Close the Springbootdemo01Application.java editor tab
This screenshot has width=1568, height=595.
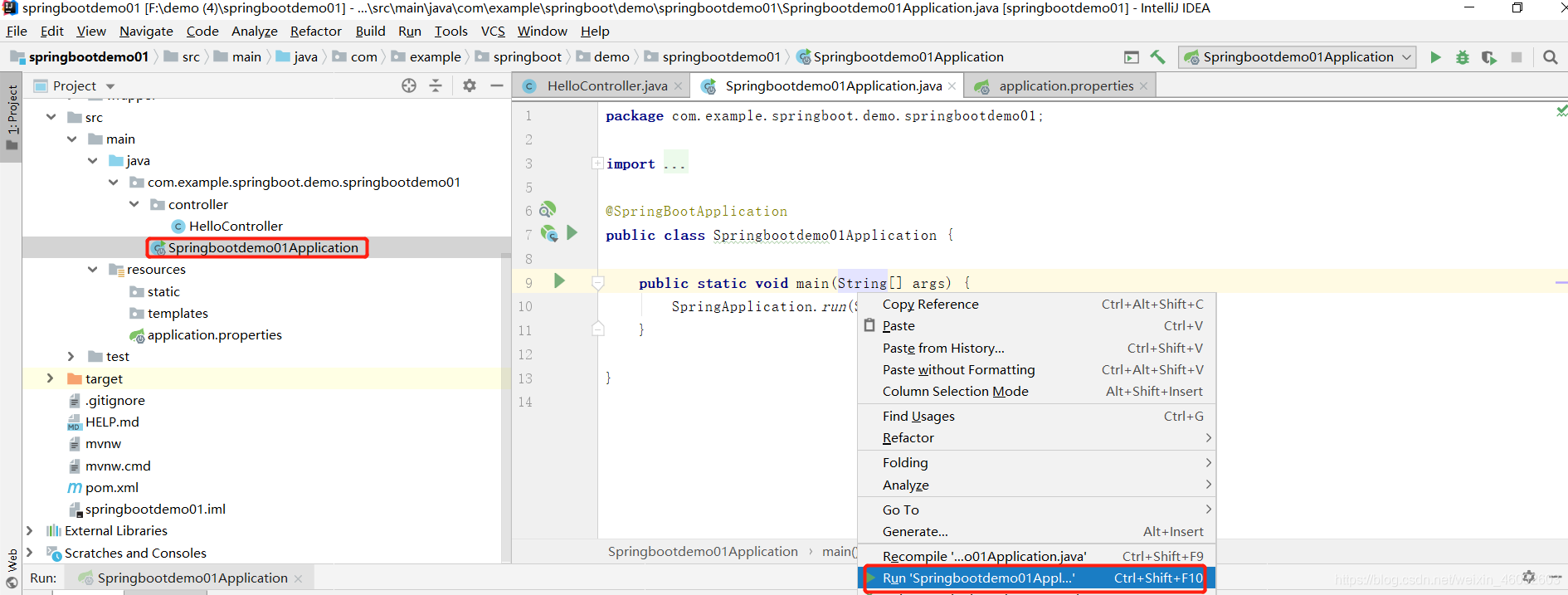click(952, 86)
